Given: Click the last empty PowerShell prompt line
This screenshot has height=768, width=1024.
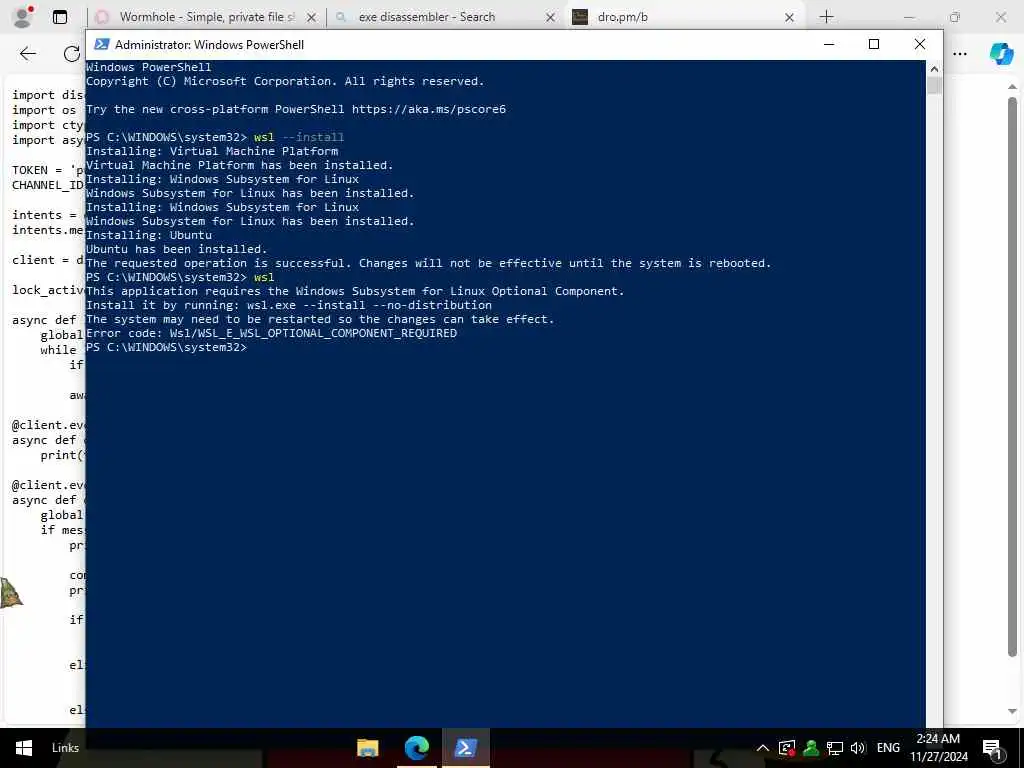Looking at the screenshot, I should (167, 347).
